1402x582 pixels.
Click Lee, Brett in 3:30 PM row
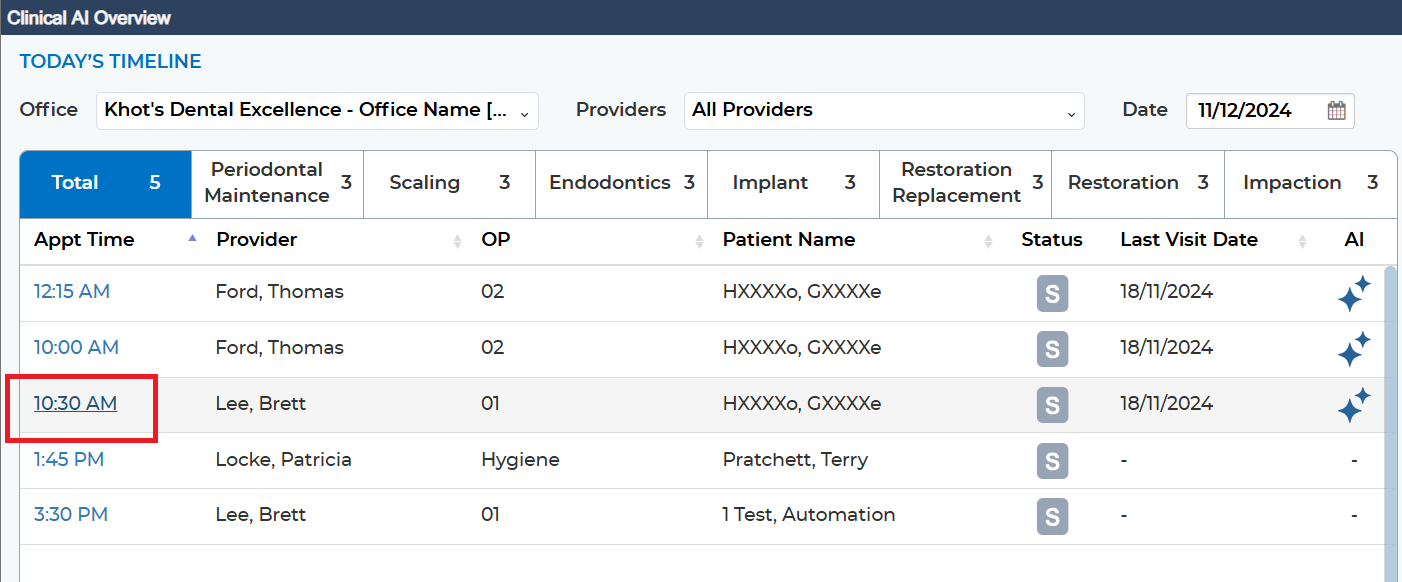pyautogui.click(x=261, y=515)
